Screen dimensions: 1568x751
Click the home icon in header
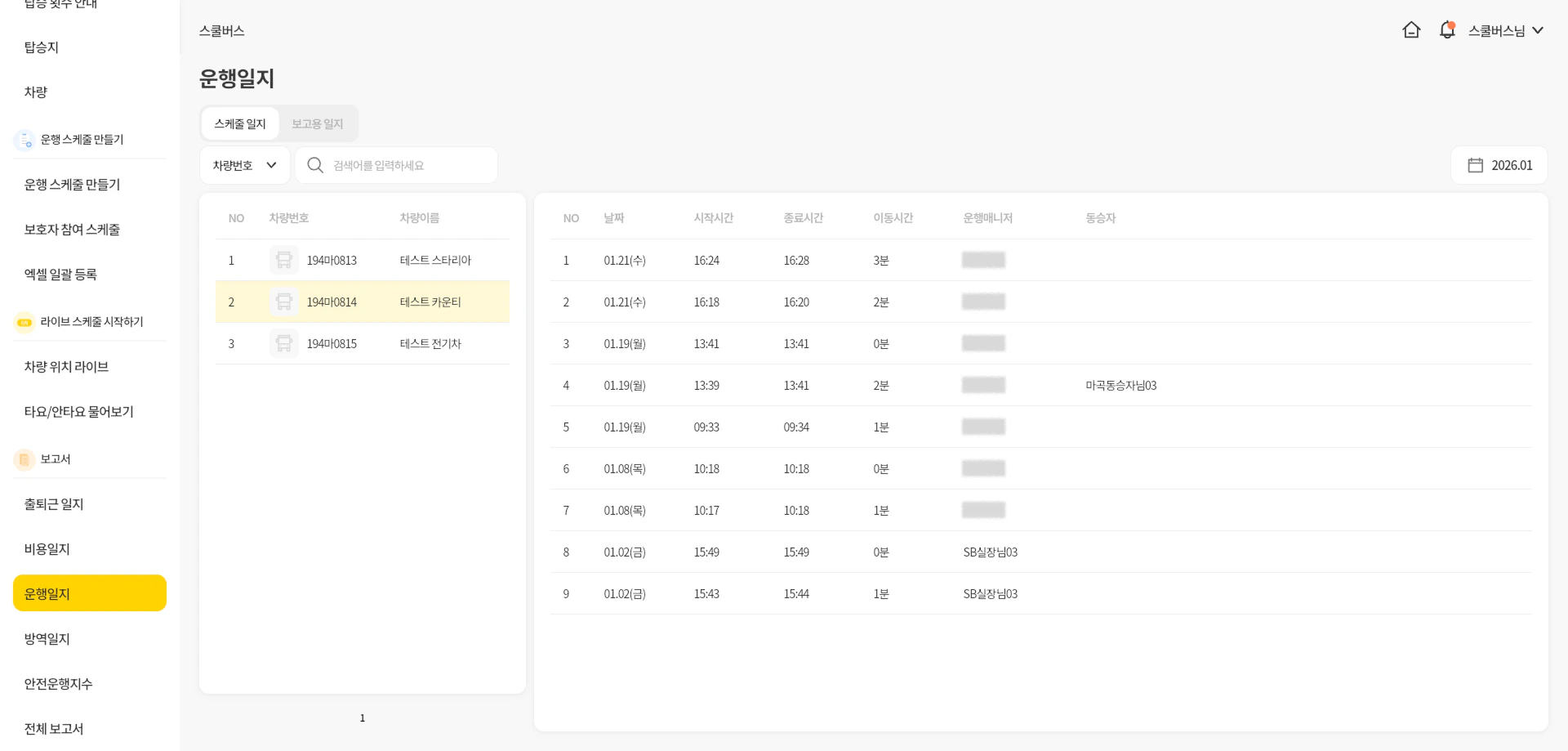(1411, 30)
